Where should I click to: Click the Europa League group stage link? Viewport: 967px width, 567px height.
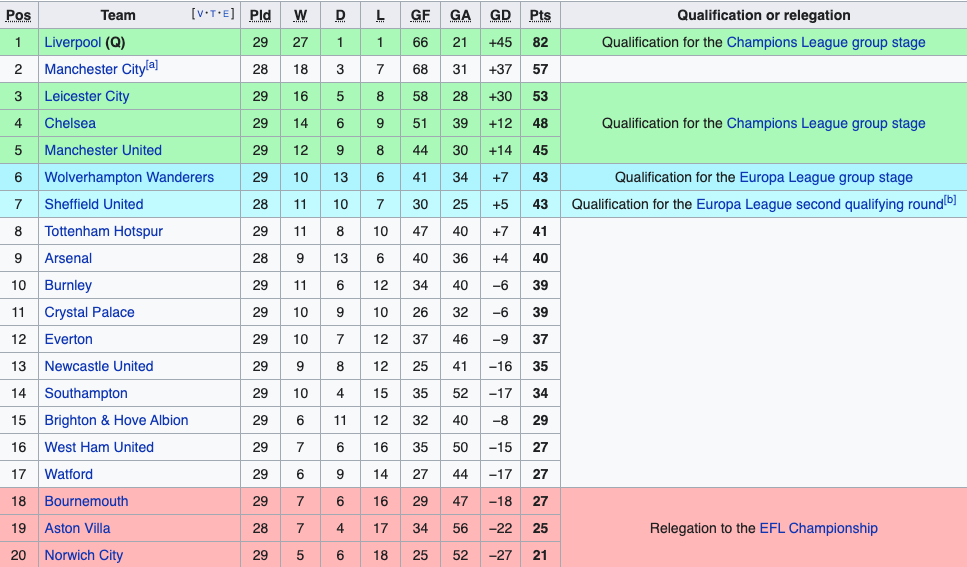click(x=826, y=178)
